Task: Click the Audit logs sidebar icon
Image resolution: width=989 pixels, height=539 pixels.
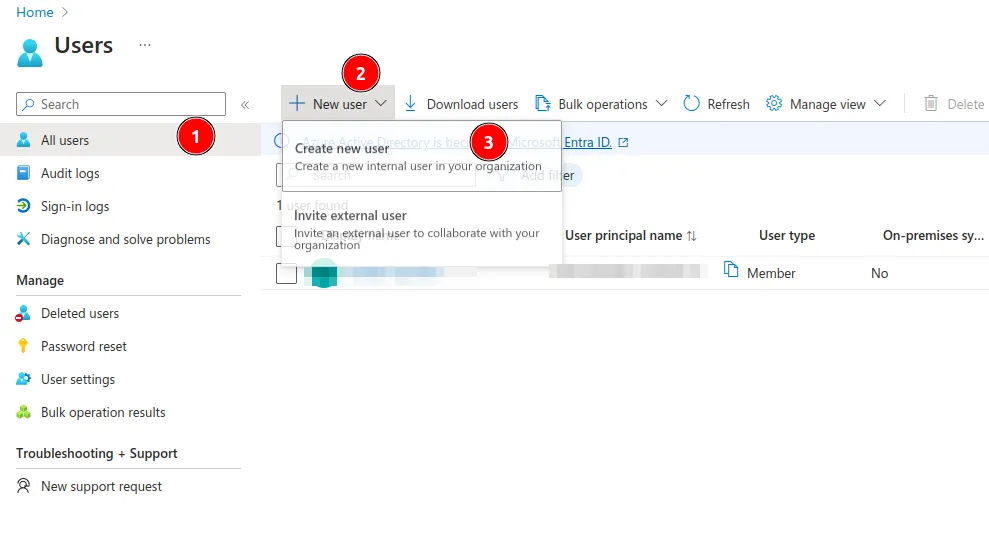Action: coord(24,173)
